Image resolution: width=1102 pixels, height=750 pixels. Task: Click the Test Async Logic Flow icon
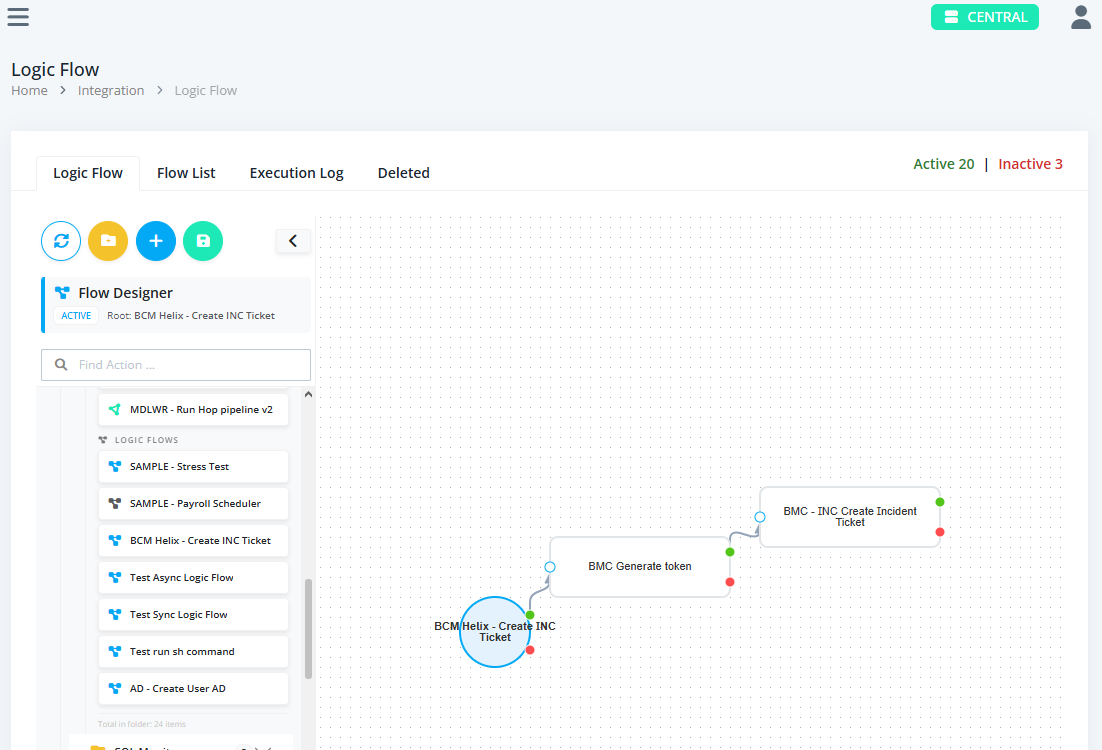(x=115, y=578)
